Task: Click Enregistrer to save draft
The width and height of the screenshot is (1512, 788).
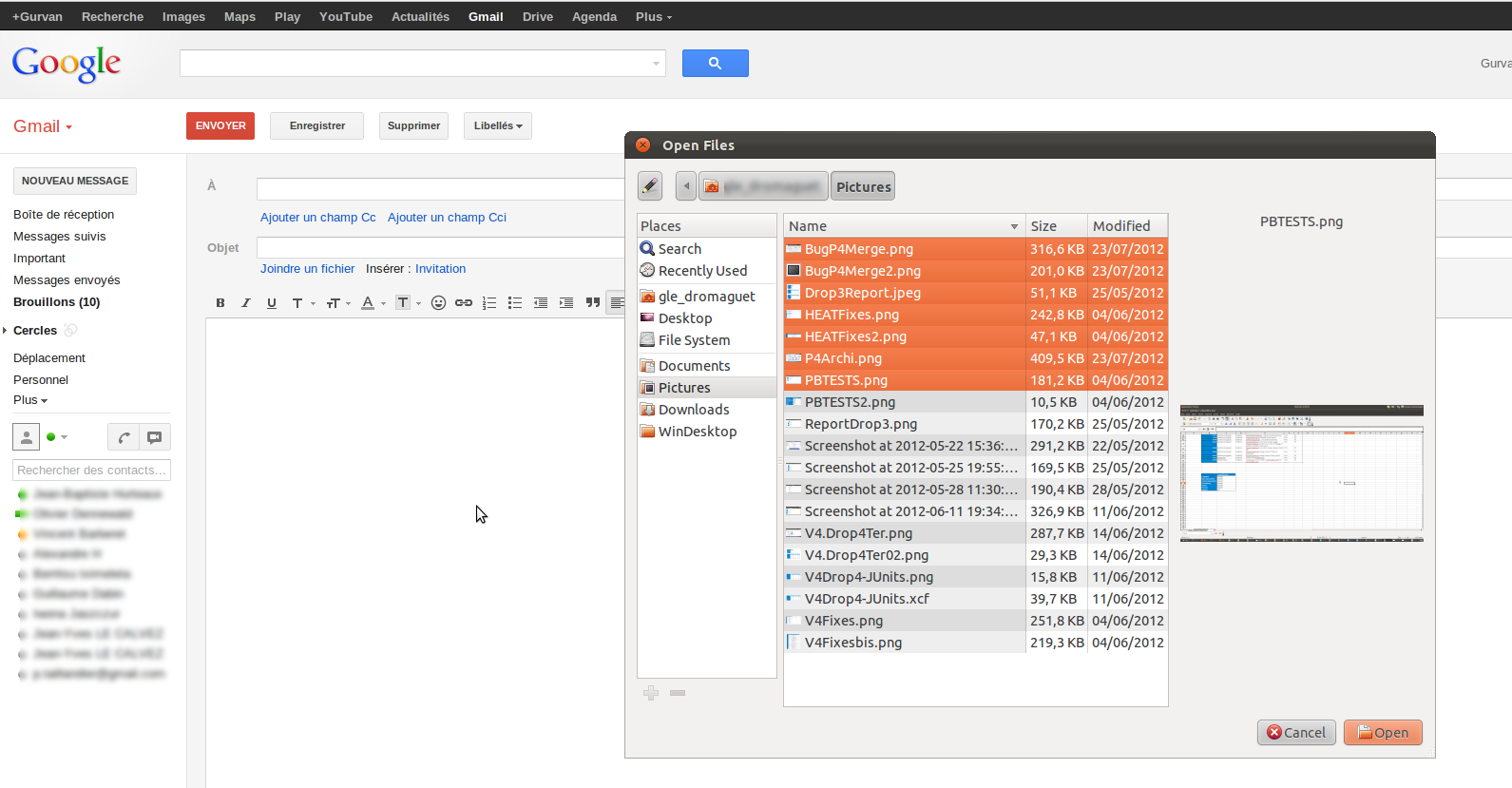Action: (x=317, y=125)
